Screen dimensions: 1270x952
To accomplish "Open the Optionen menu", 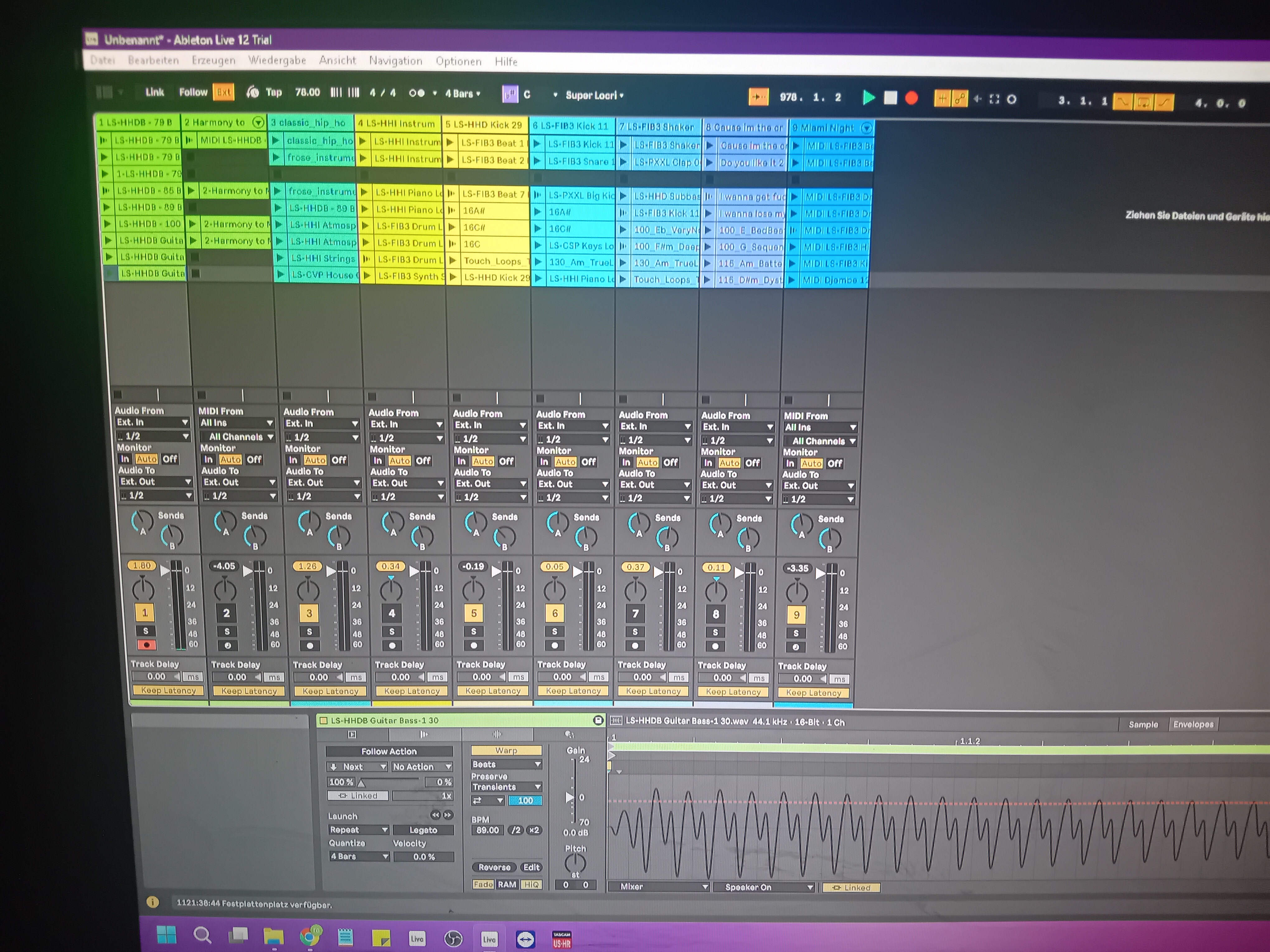I will (x=458, y=61).
